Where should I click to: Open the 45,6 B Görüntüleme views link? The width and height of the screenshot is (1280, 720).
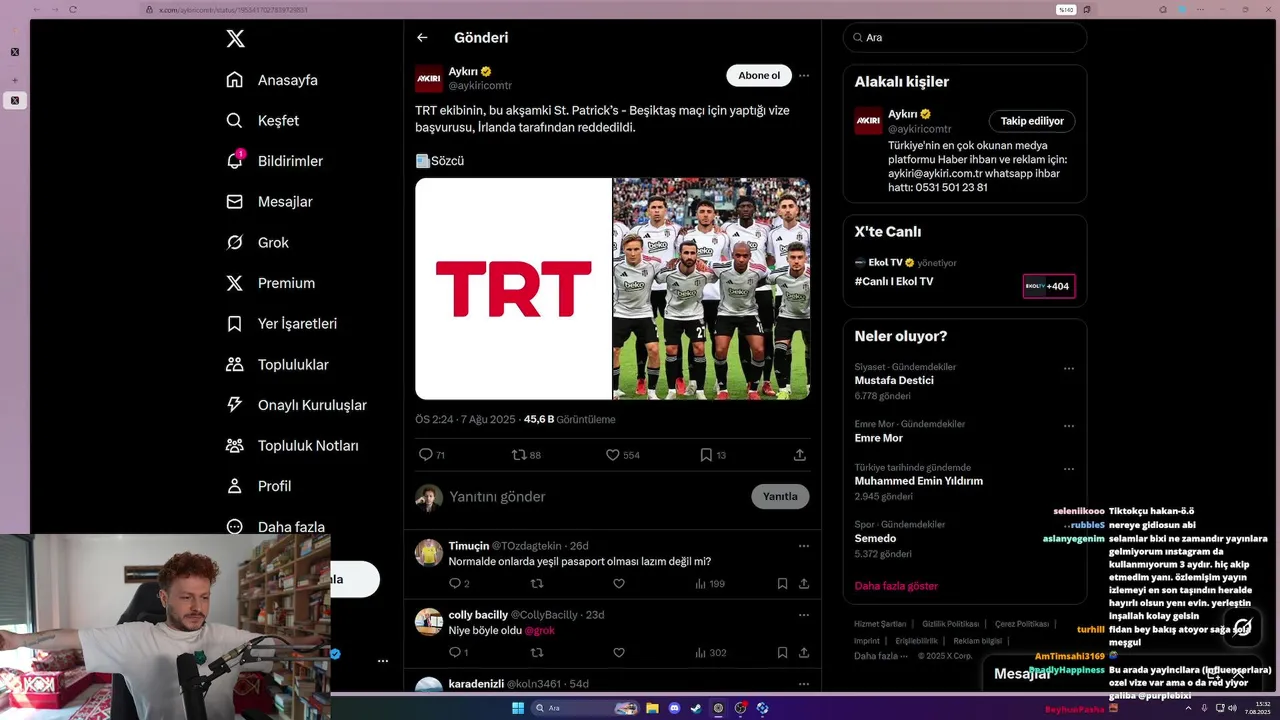pos(570,420)
